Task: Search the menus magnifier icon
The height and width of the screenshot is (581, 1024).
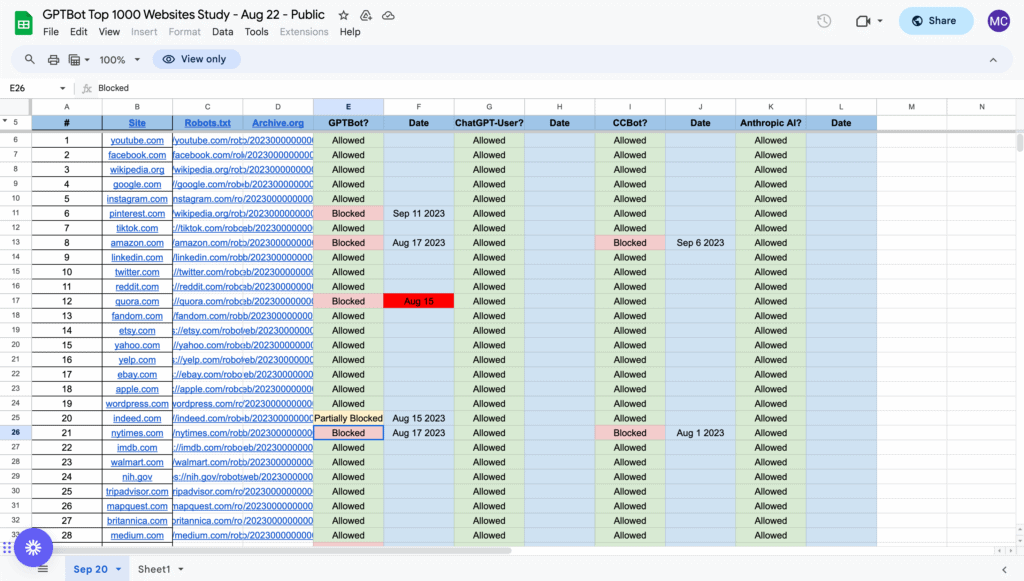Action: tap(29, 59)
